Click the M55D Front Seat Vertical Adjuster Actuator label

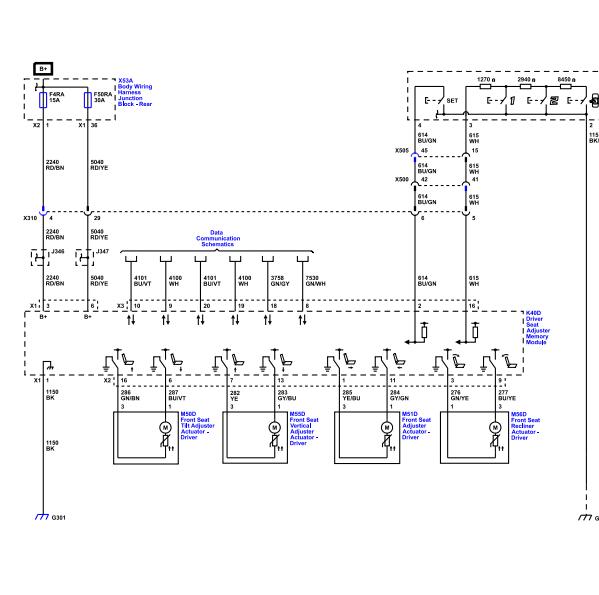click(304, 428)
